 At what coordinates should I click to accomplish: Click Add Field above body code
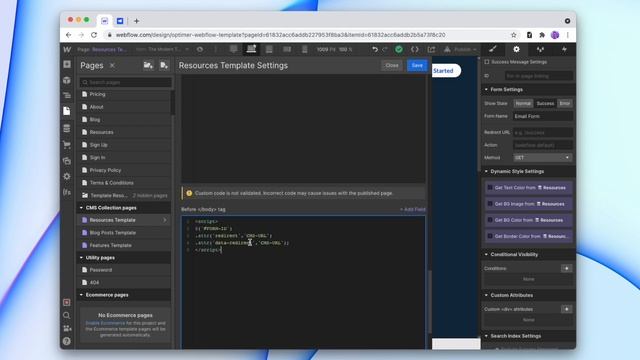pyautogui.click(x=413, y=209)
